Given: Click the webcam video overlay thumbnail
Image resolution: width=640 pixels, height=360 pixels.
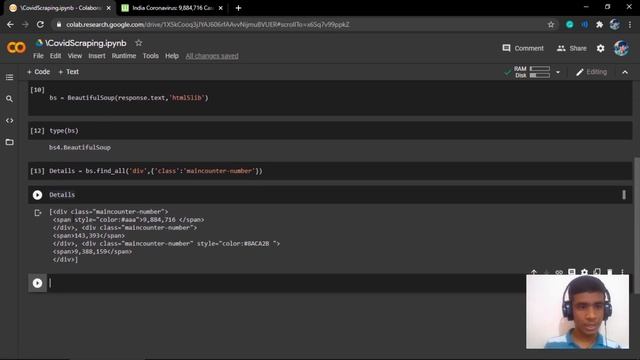Looking at the screenshot, I should (x=577, y=312).
